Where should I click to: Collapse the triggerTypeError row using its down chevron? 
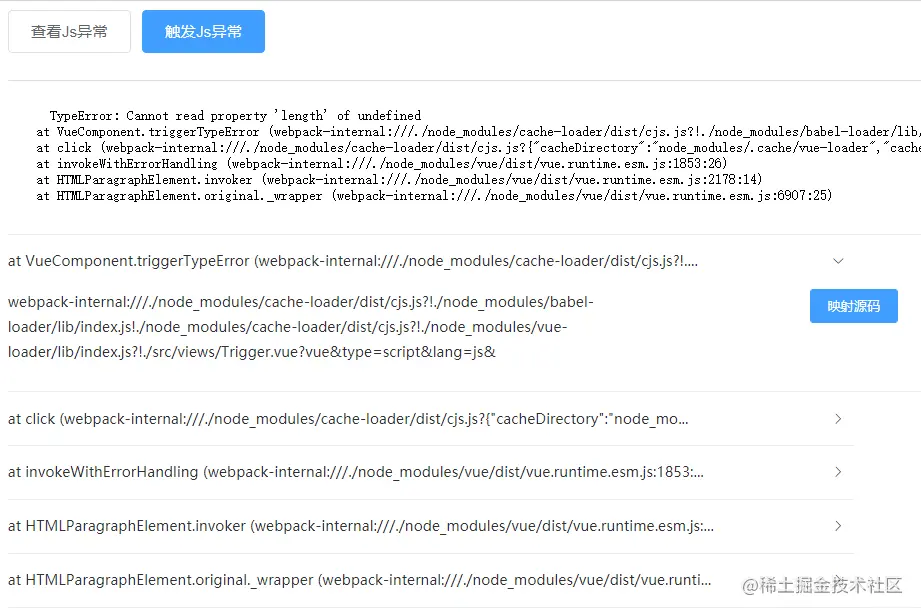pyautogui.click(x=838, y=261)
